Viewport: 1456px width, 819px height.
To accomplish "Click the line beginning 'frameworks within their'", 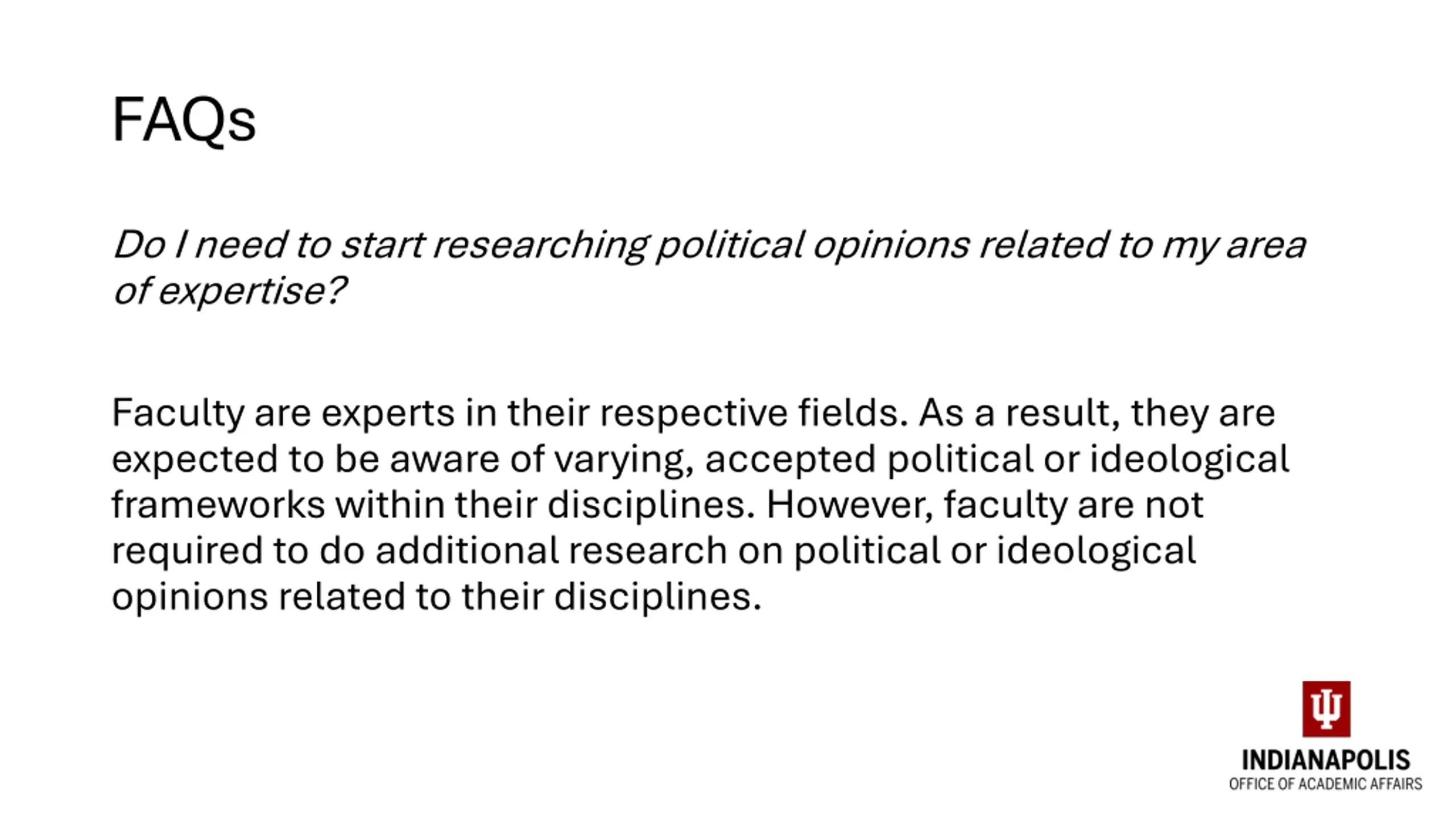I will pyautogui.click(x=657, y=505).
